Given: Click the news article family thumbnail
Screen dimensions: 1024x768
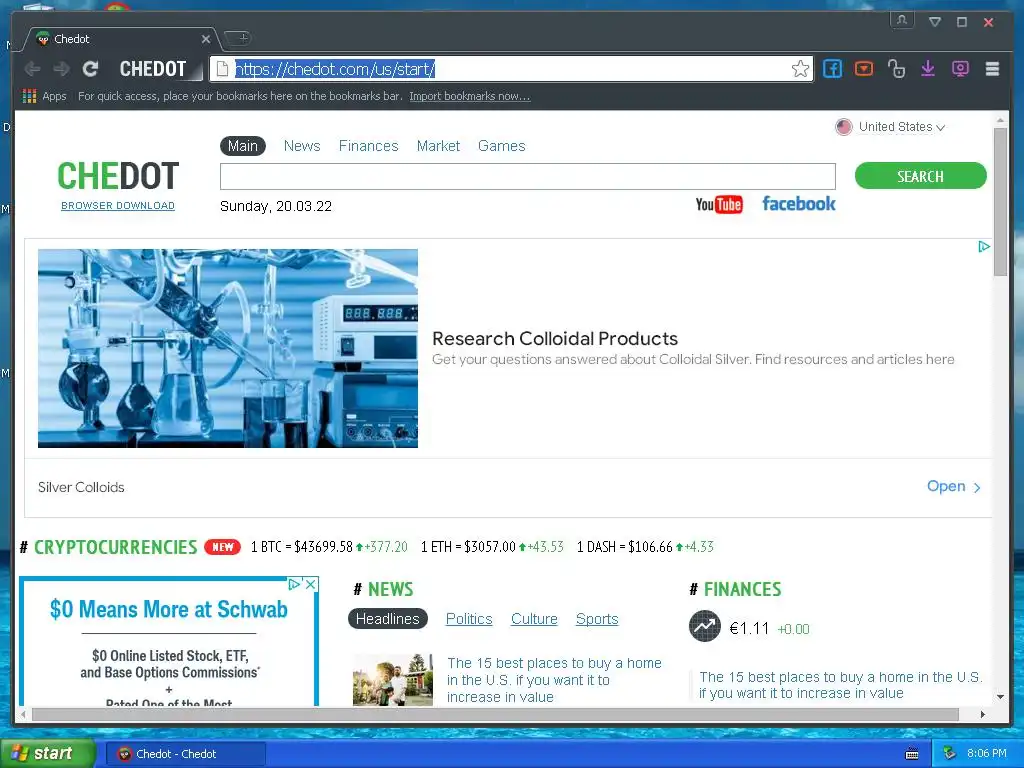Looking at the screenshot, I should coord(392,680).
